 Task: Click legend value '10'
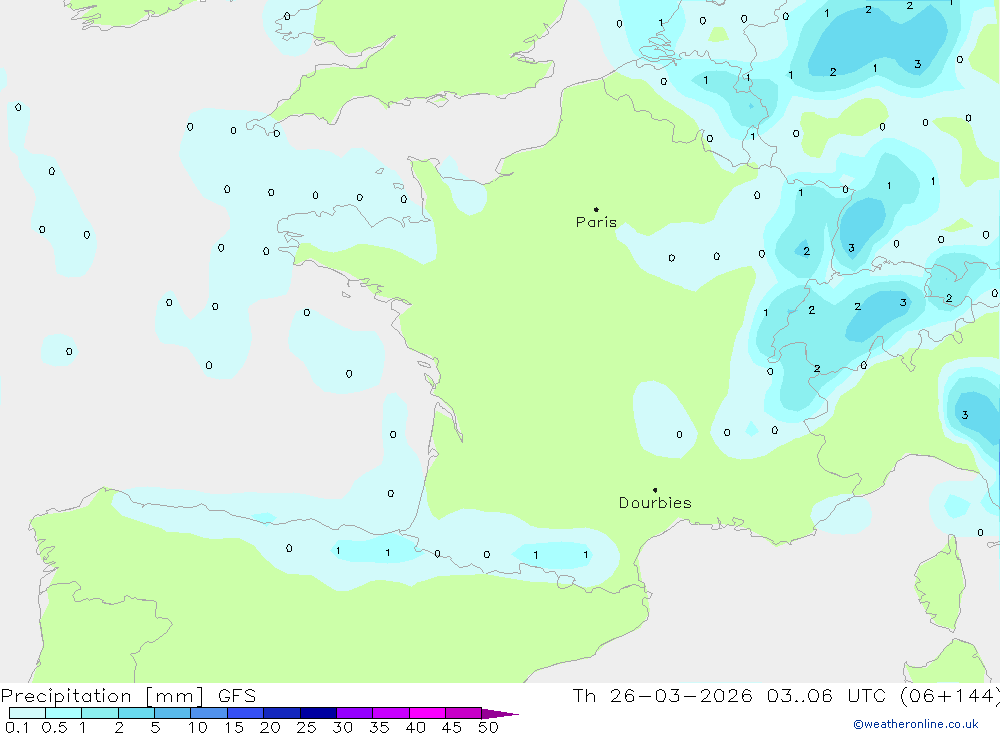(197, 727)
